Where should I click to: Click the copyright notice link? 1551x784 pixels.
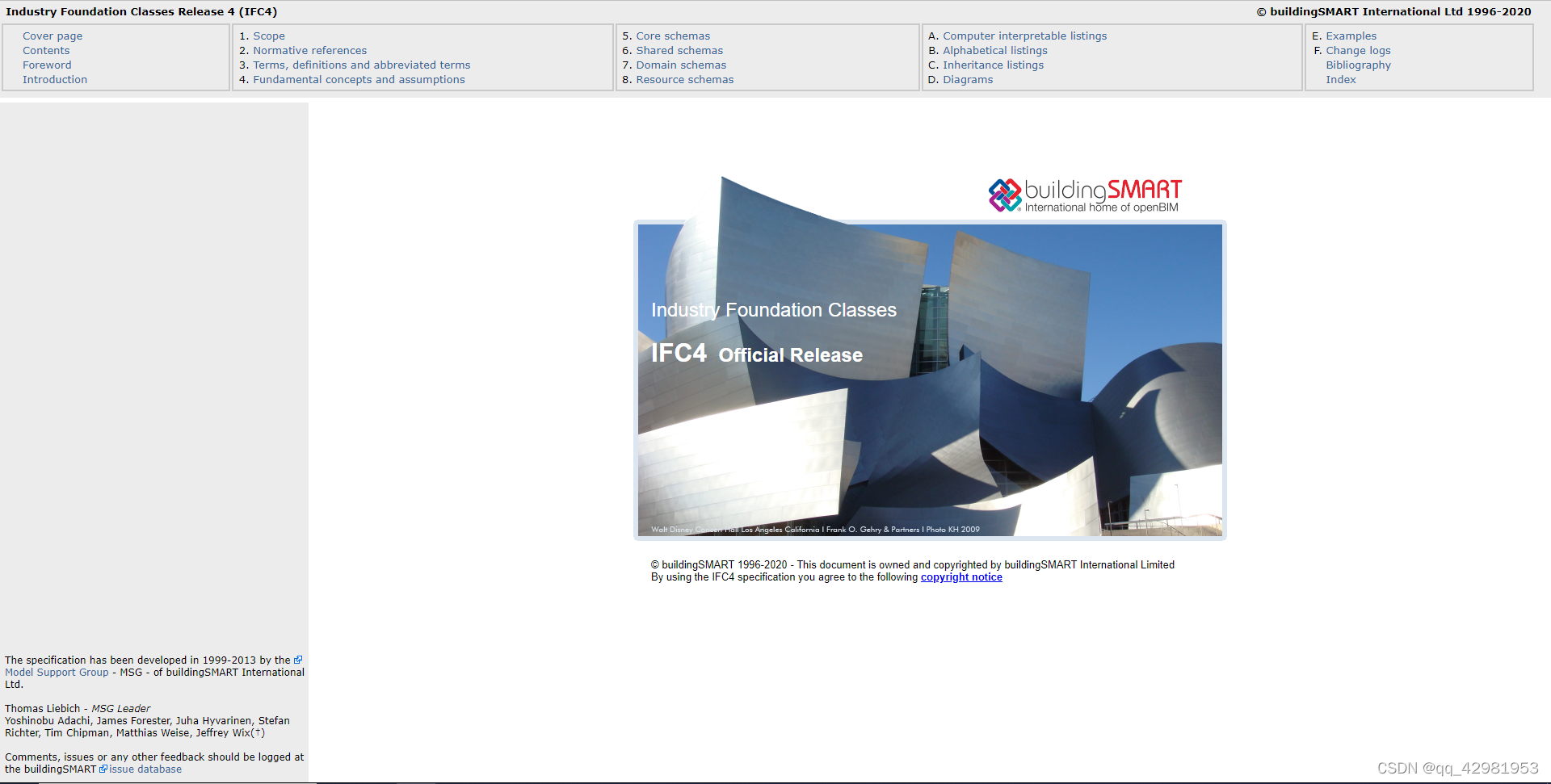click(961, 577)
